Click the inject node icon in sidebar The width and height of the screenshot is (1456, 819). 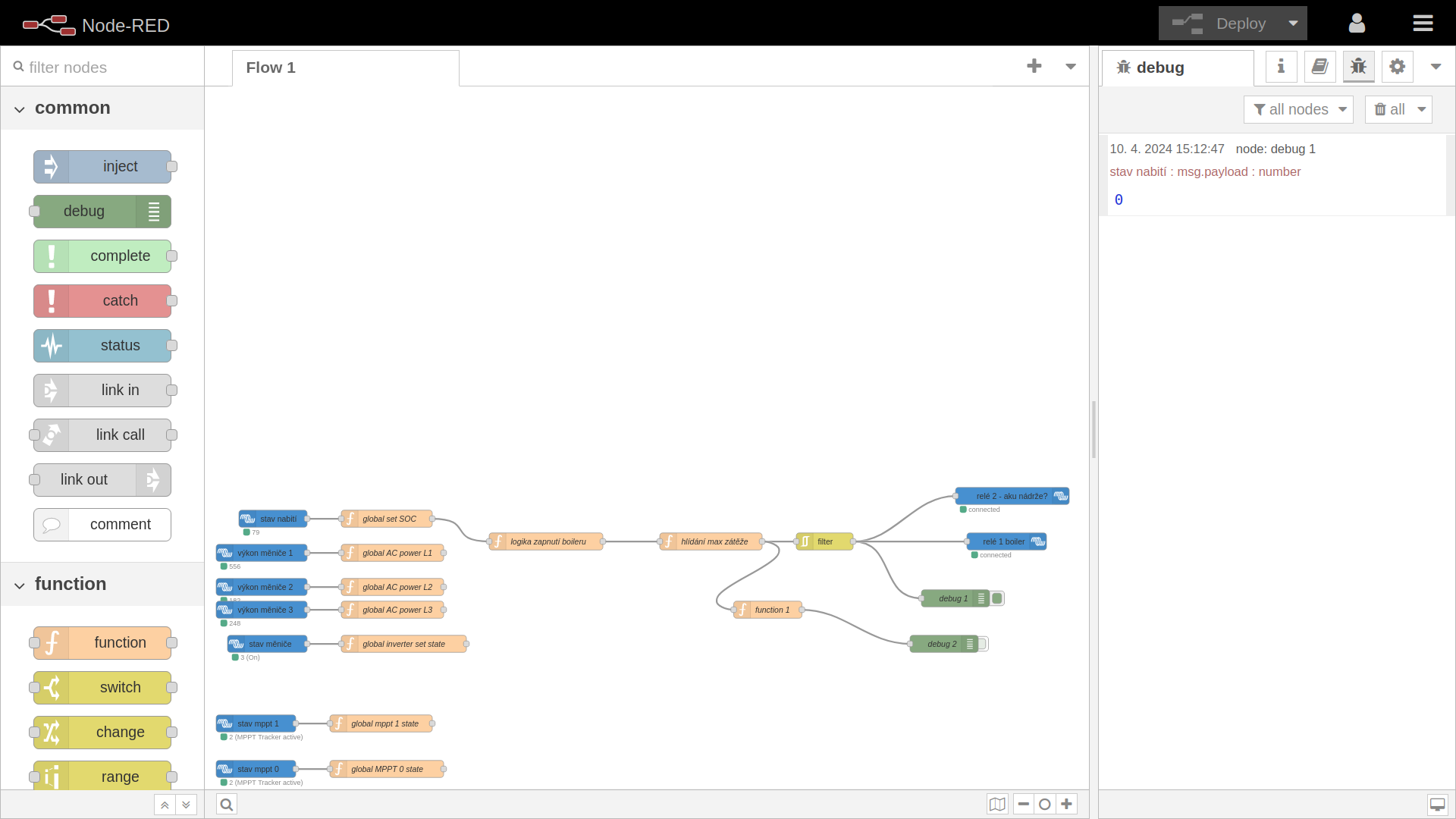coord(52,166)
